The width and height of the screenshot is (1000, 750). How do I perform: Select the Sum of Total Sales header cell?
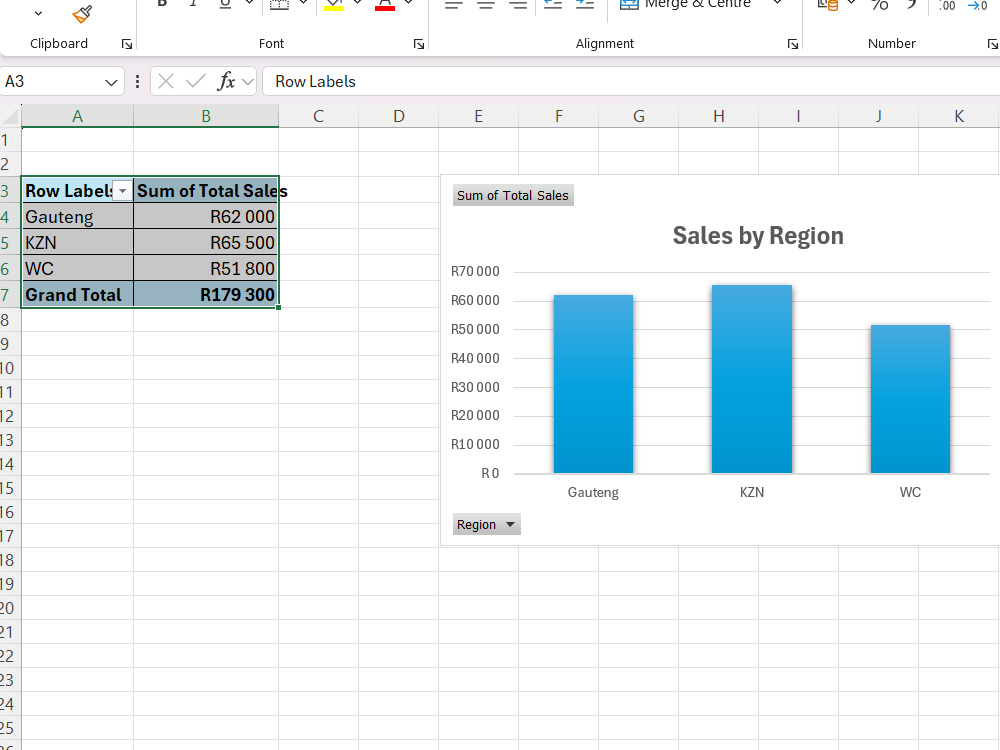206,191
